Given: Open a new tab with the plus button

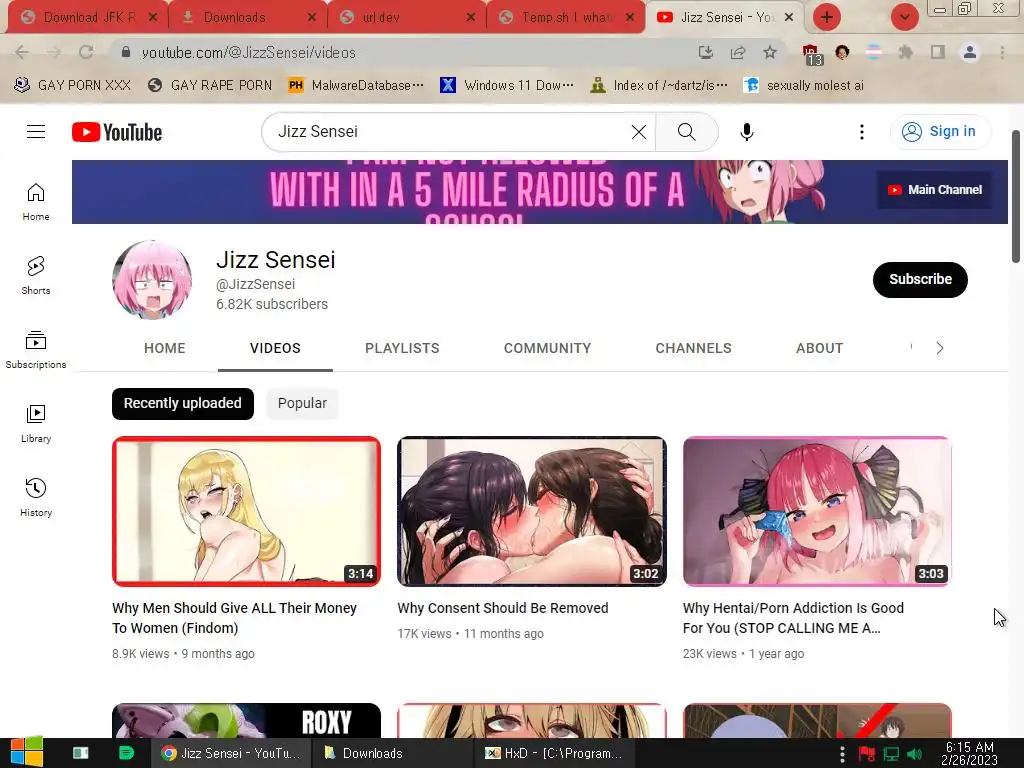Looking at the screenshot, I should [x=827, y=17].
